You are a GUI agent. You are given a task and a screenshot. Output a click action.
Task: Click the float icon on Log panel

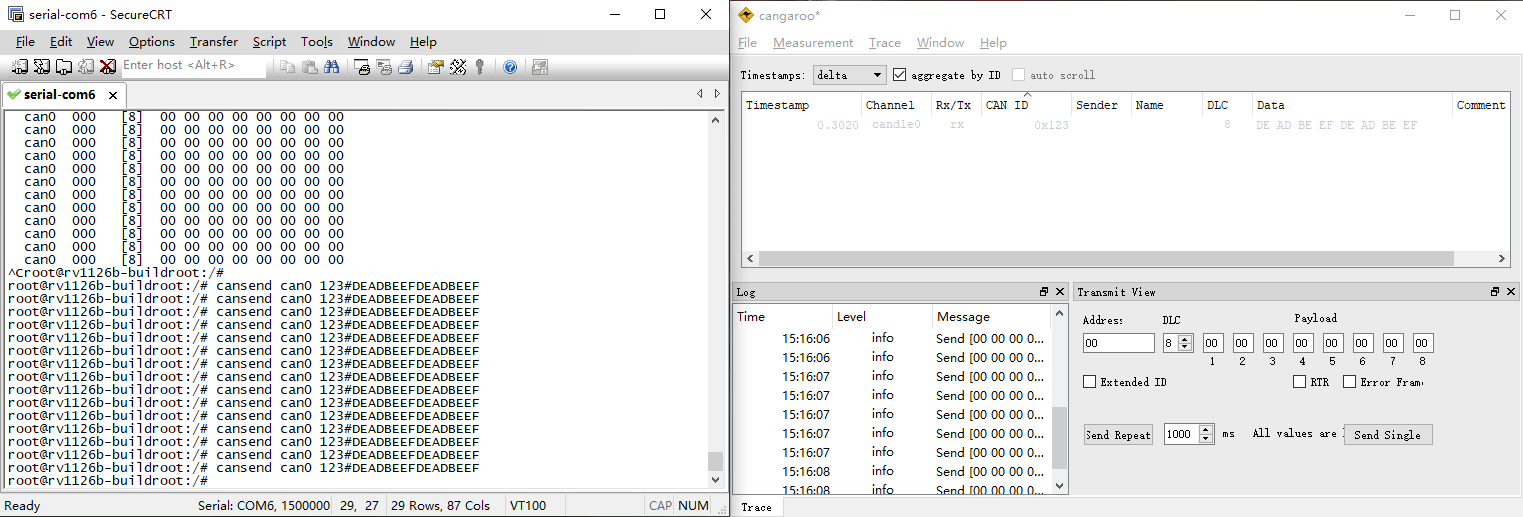pyautogui.click(x=1045, y=292)
